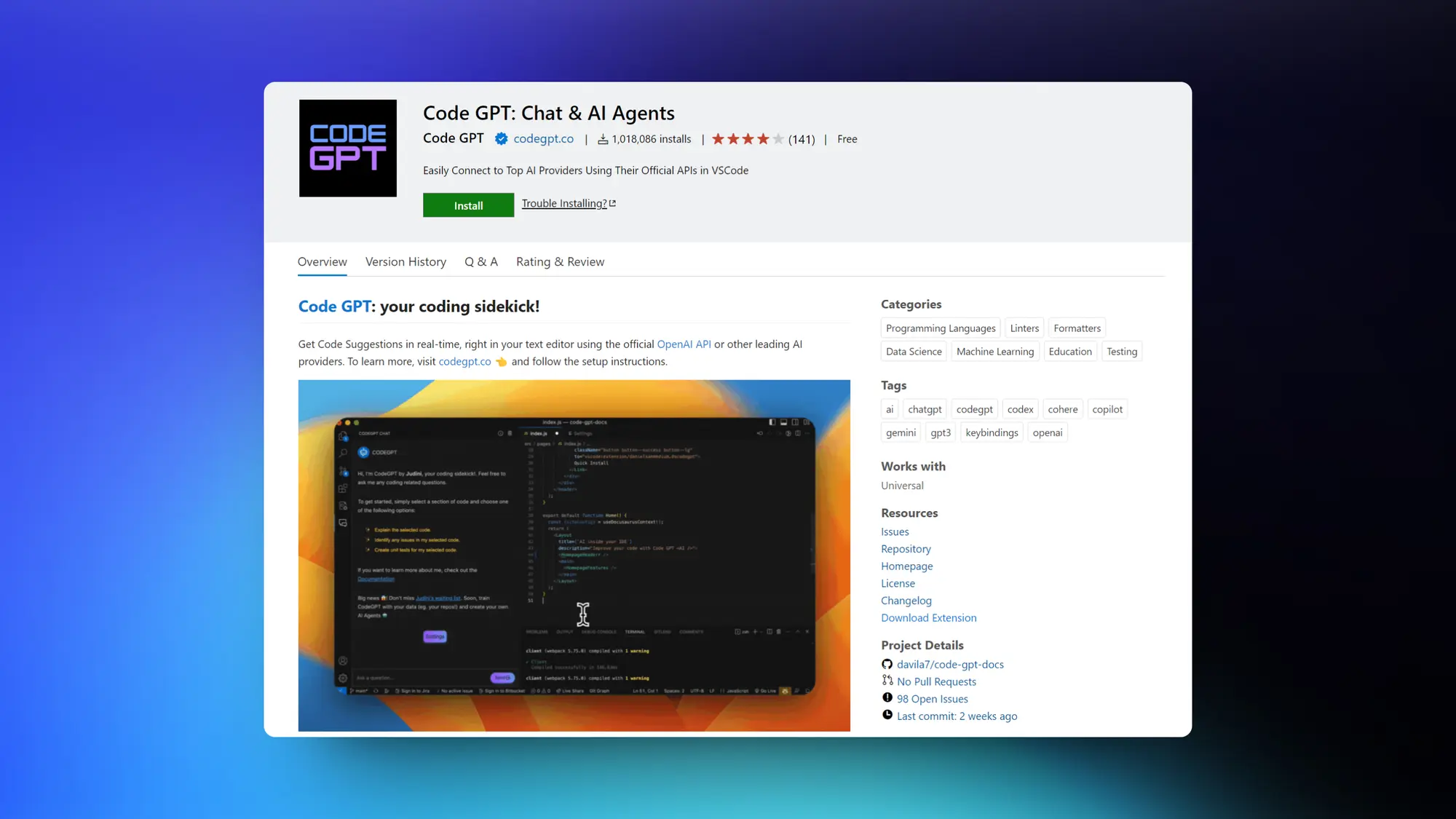This screenshot has height=819, width=1456.
Task: Visit the Homepage link
Action: pos(906,566)
